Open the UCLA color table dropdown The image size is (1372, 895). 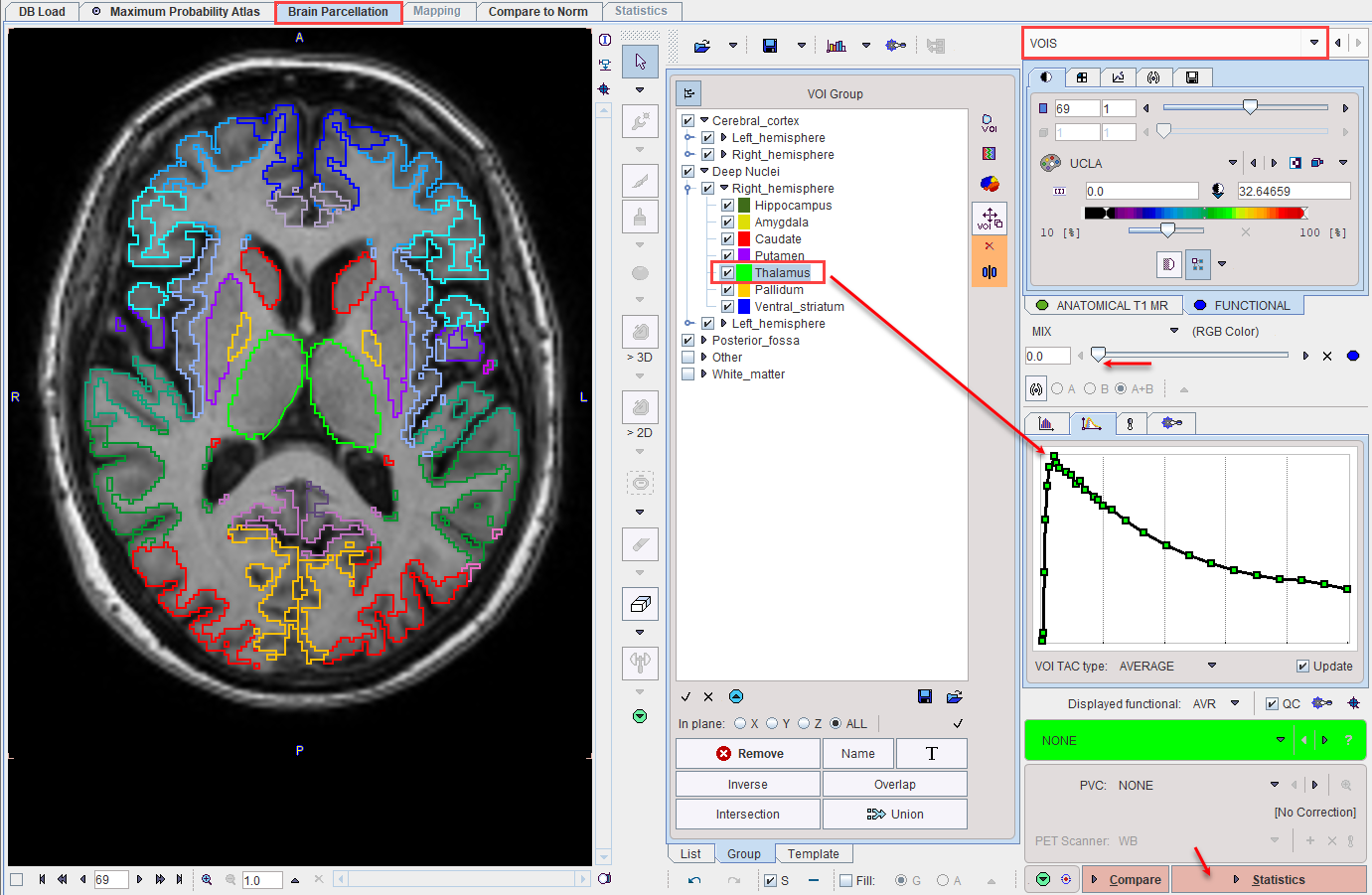pos(1232,163)
